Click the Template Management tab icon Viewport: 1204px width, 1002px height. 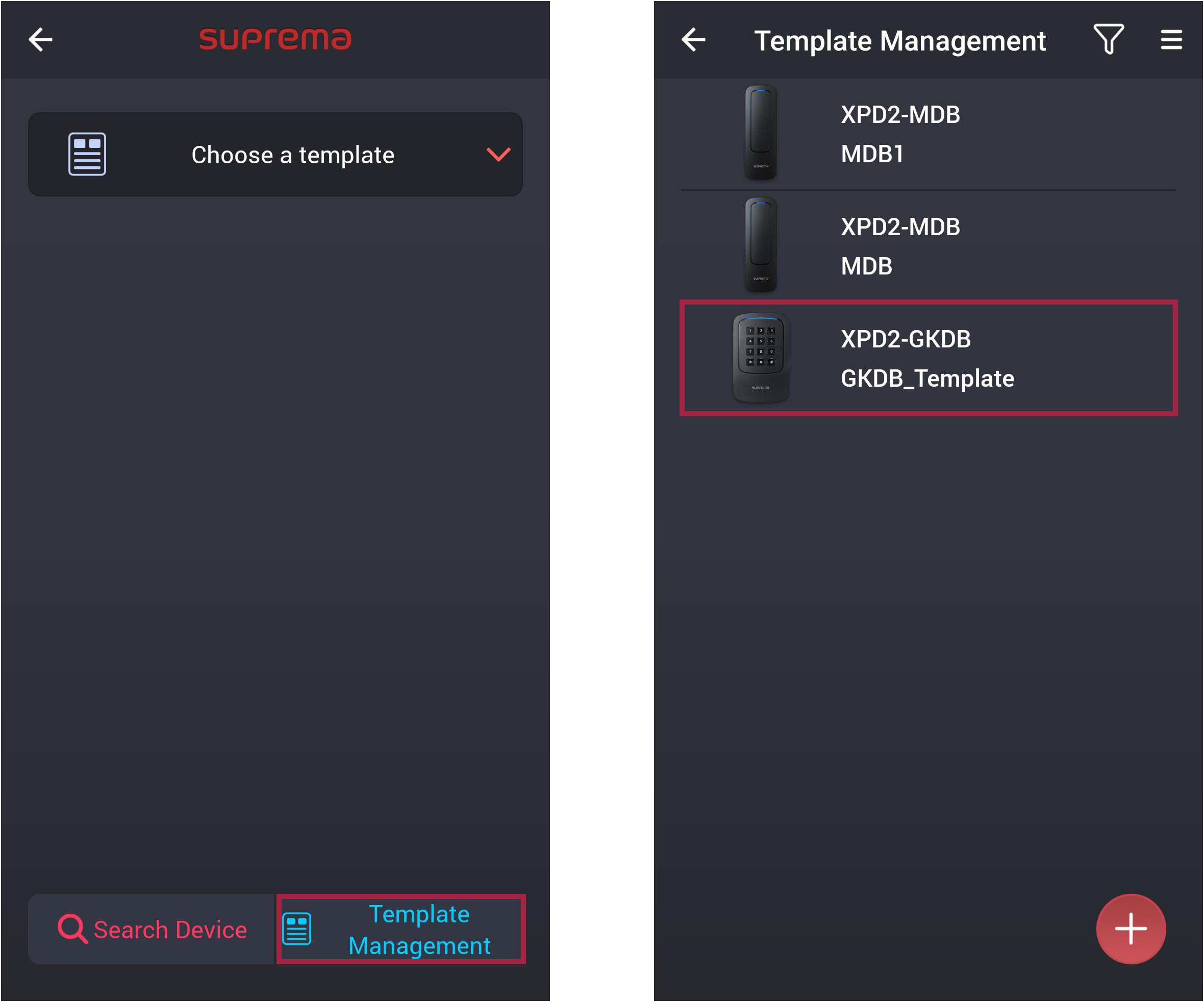pos(297,928)
